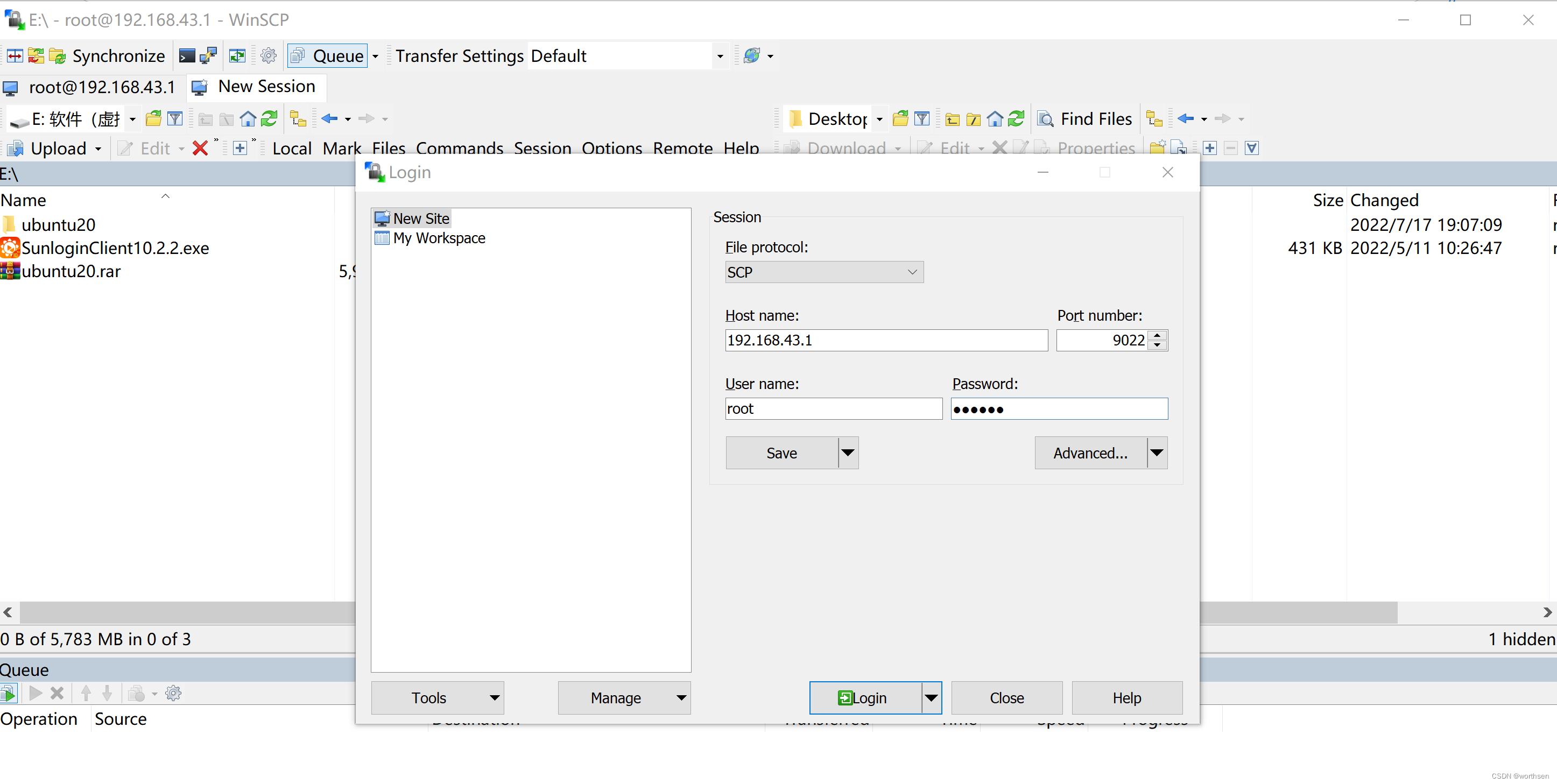Select My Workspace in site tree
This screenshot has width=1557, height=784.
439,238
